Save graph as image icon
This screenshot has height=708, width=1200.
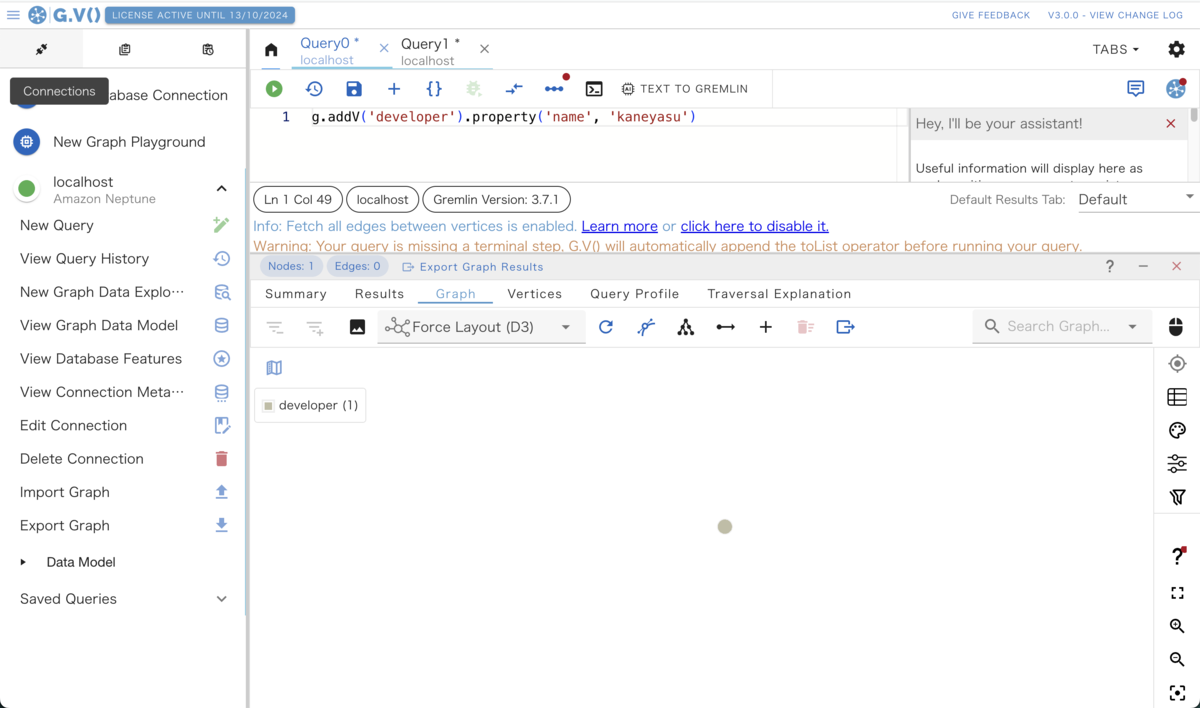[x=357, y=327]
